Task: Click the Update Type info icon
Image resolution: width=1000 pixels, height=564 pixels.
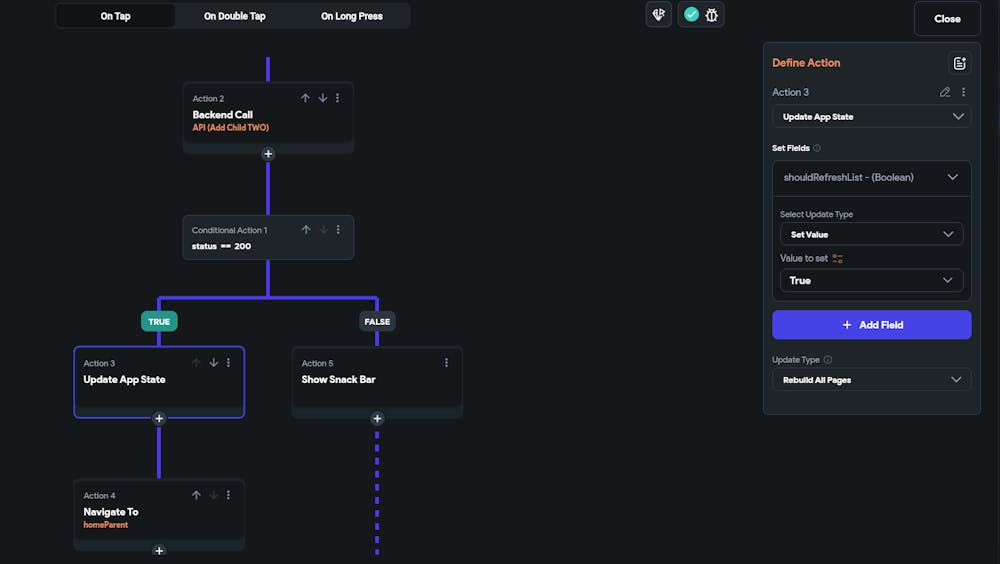Action: point(827,360)
